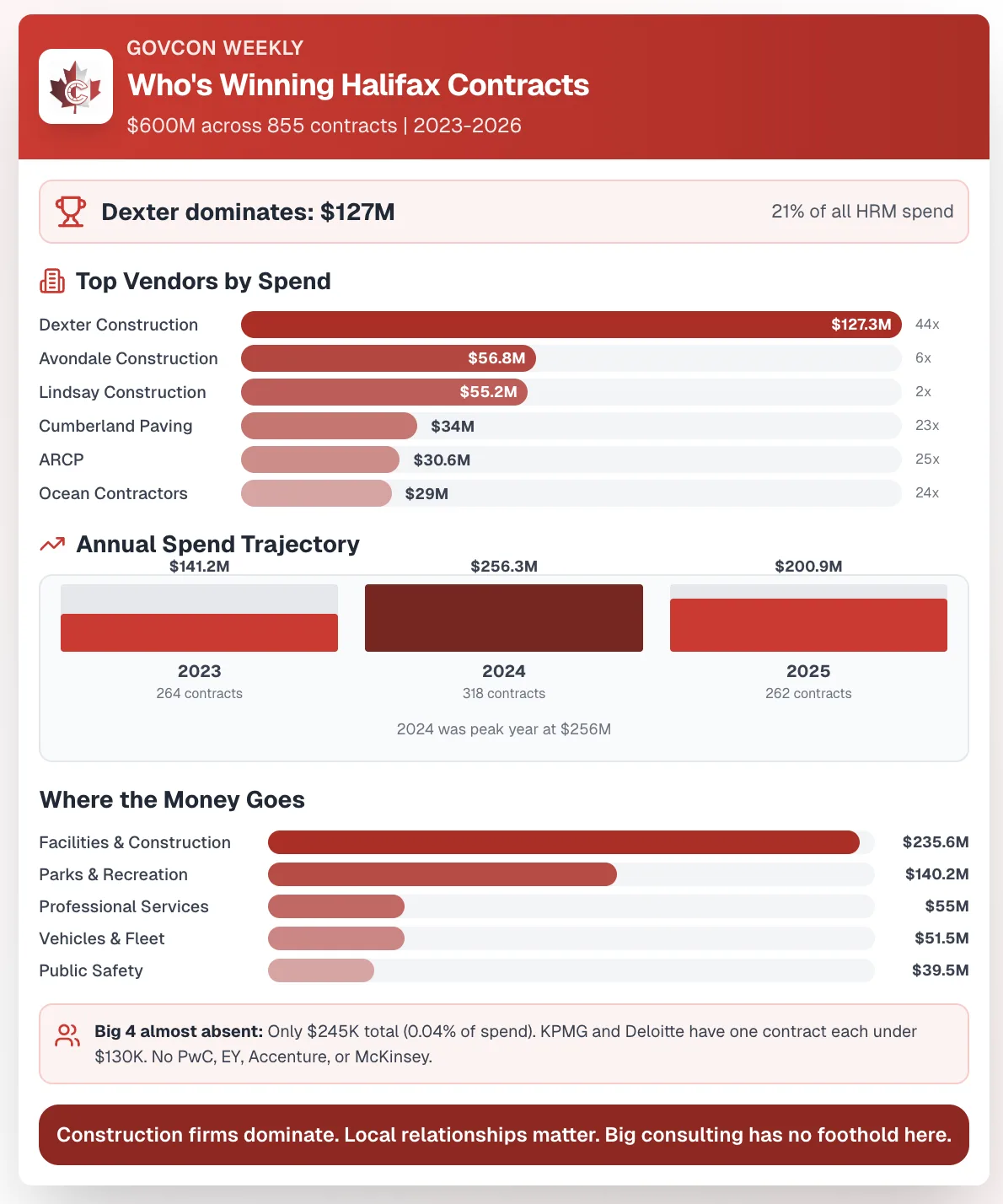Click the 2023 annual spend bar
This screenshot has width=1003, height=1204.
[x=199, y=632]
